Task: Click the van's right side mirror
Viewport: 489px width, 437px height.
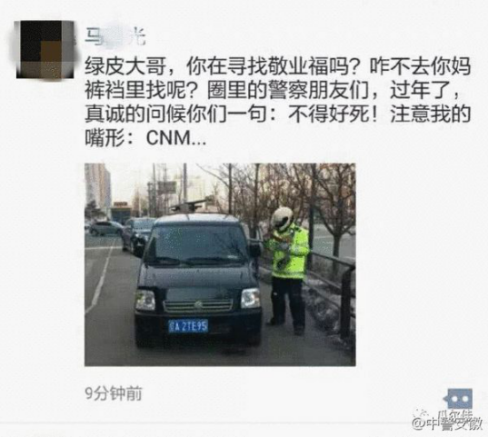Action: pyautogui.click(x=255, y=250)
